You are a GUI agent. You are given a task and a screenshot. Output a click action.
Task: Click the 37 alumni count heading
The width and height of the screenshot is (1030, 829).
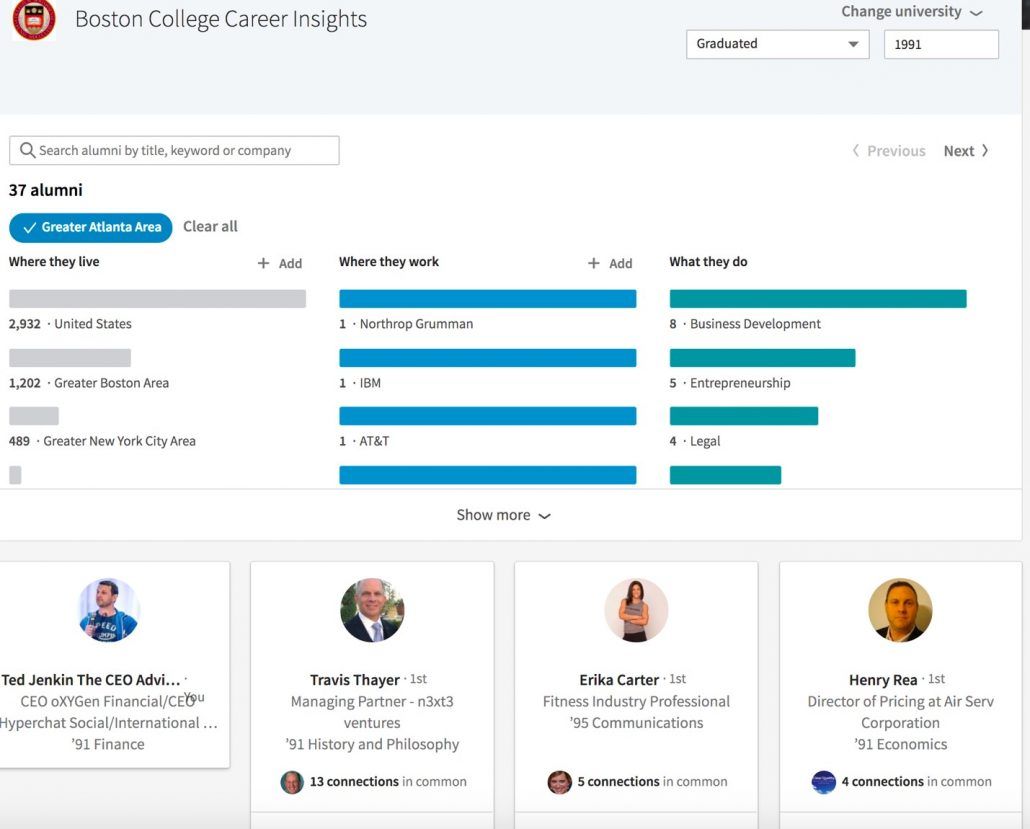tap(45, 190)
